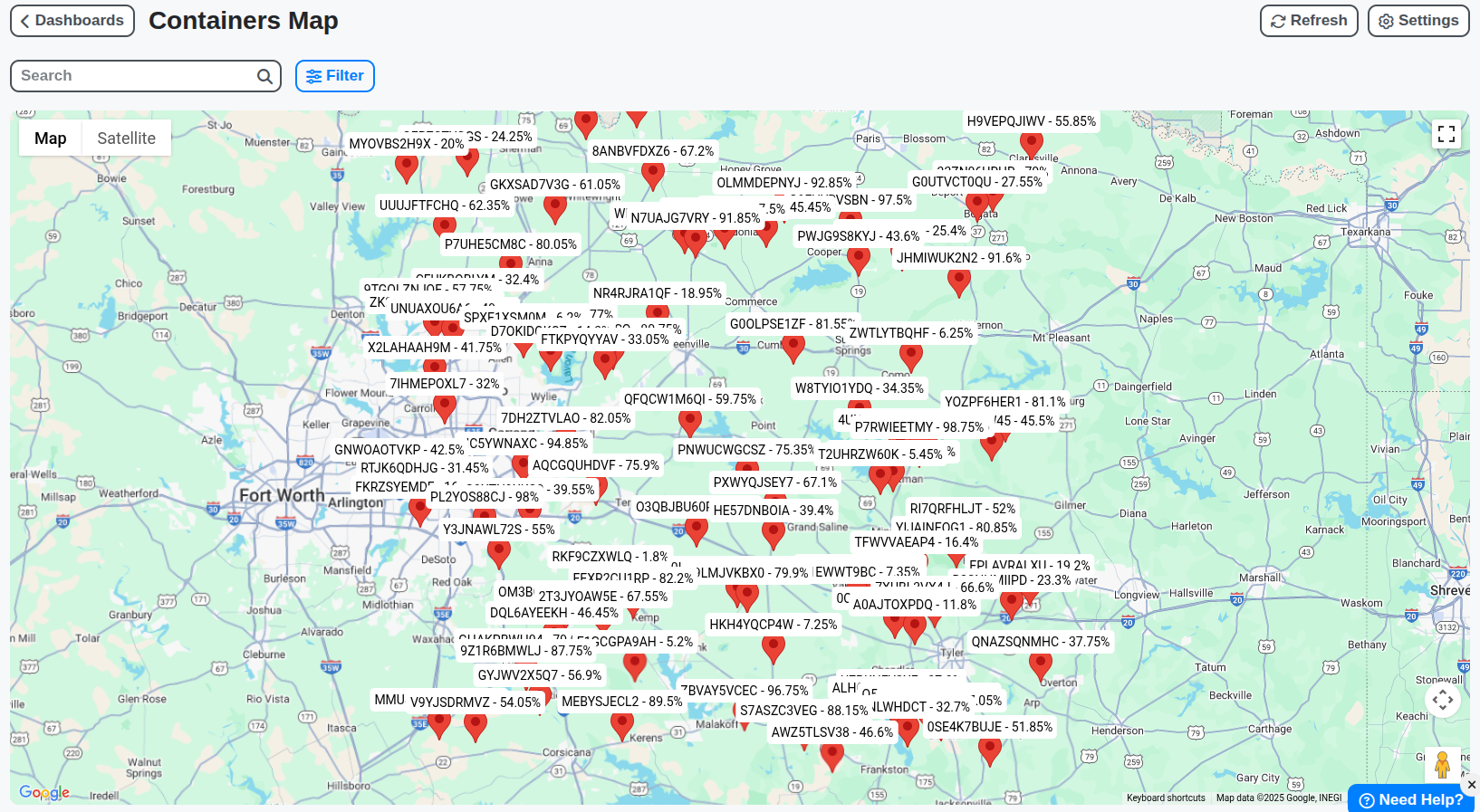The width and height of the screenshot is (1480, 812).
Task: Select label AQCGQUHDVF - 75.9%
Action: 596,465
